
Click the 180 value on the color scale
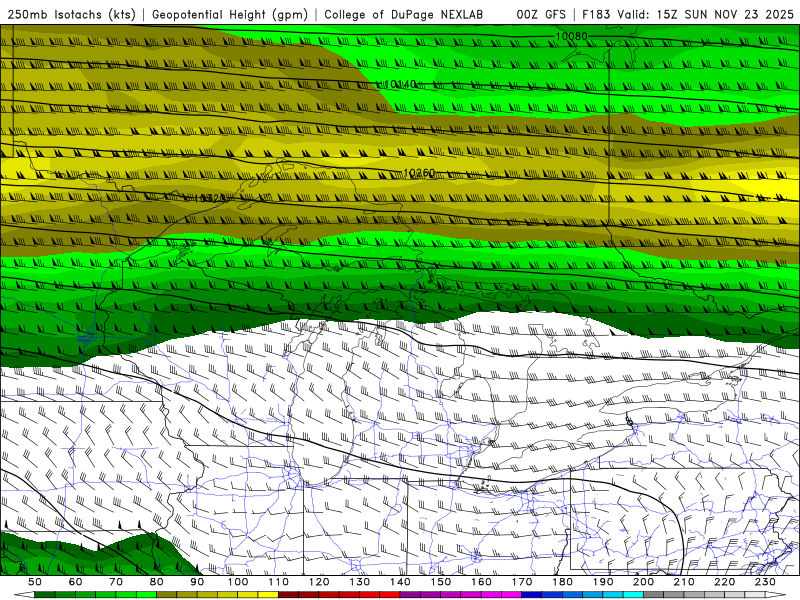coord(562,582)
